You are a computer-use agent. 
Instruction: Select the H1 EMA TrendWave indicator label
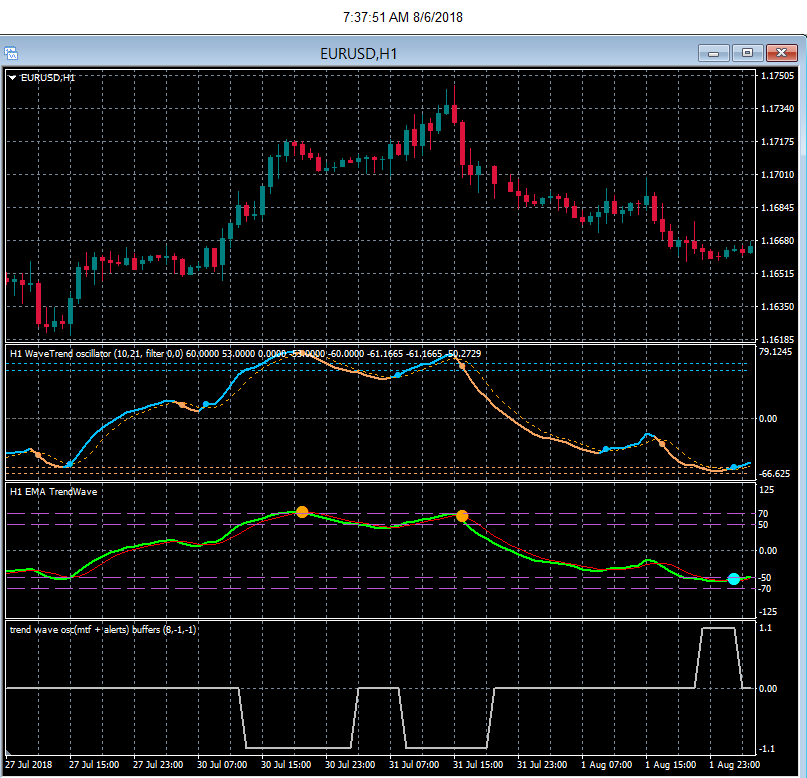[x=51, y=490]
